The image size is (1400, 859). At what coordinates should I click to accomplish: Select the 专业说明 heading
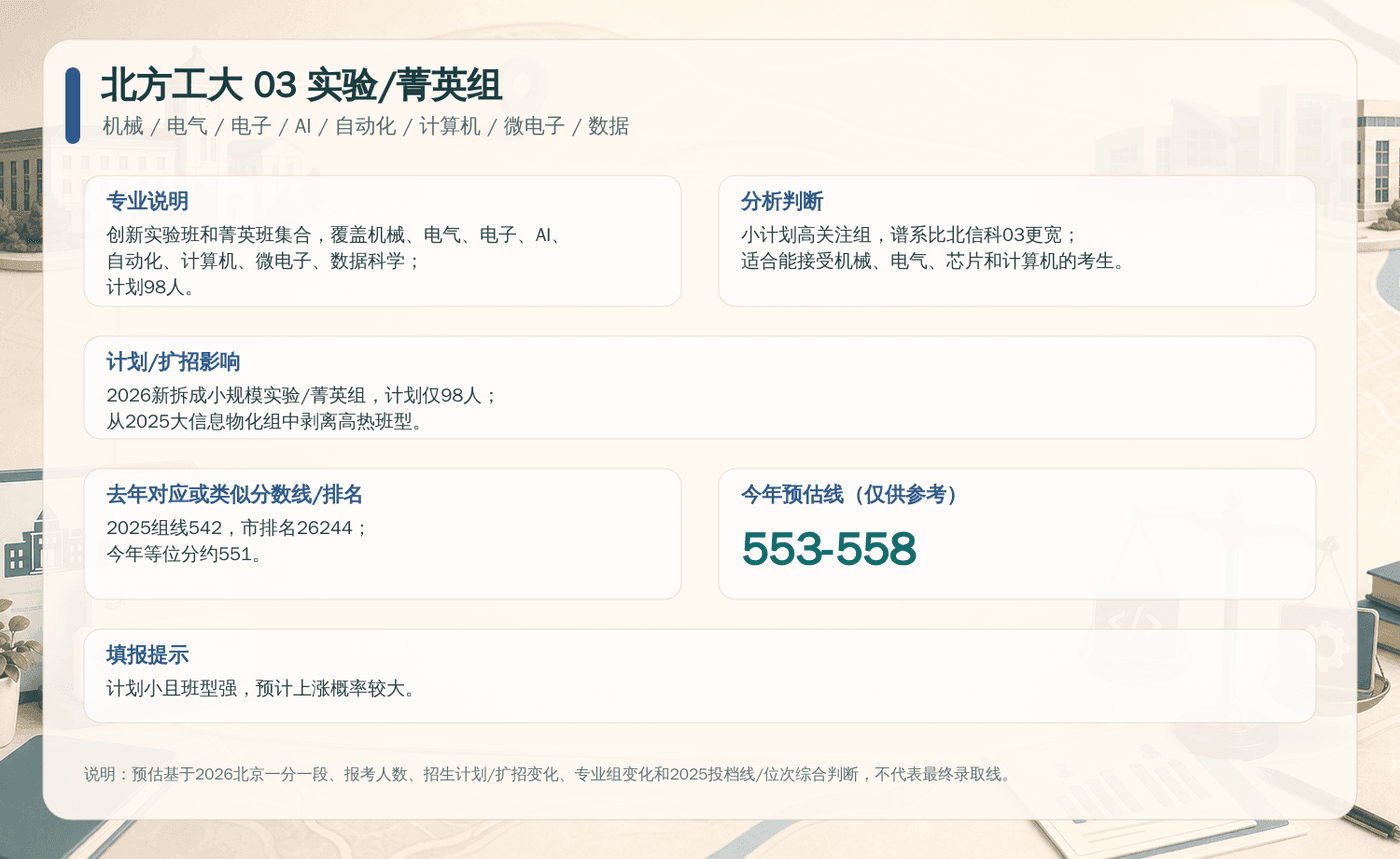click(147, 201)
